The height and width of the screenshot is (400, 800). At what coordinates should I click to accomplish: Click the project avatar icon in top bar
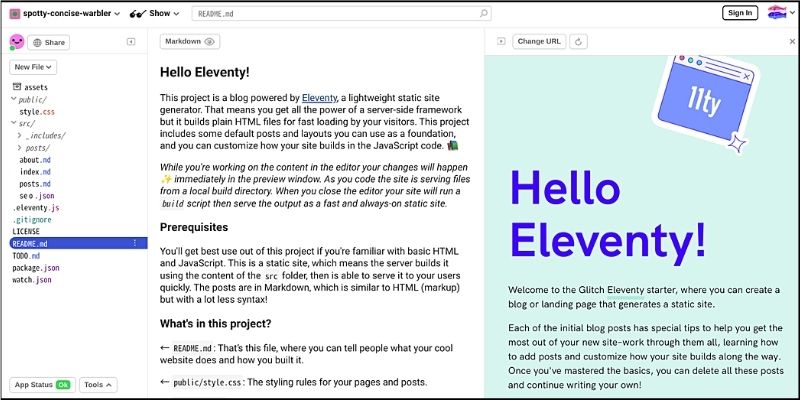pyautogui.click(x=15, y=14)
